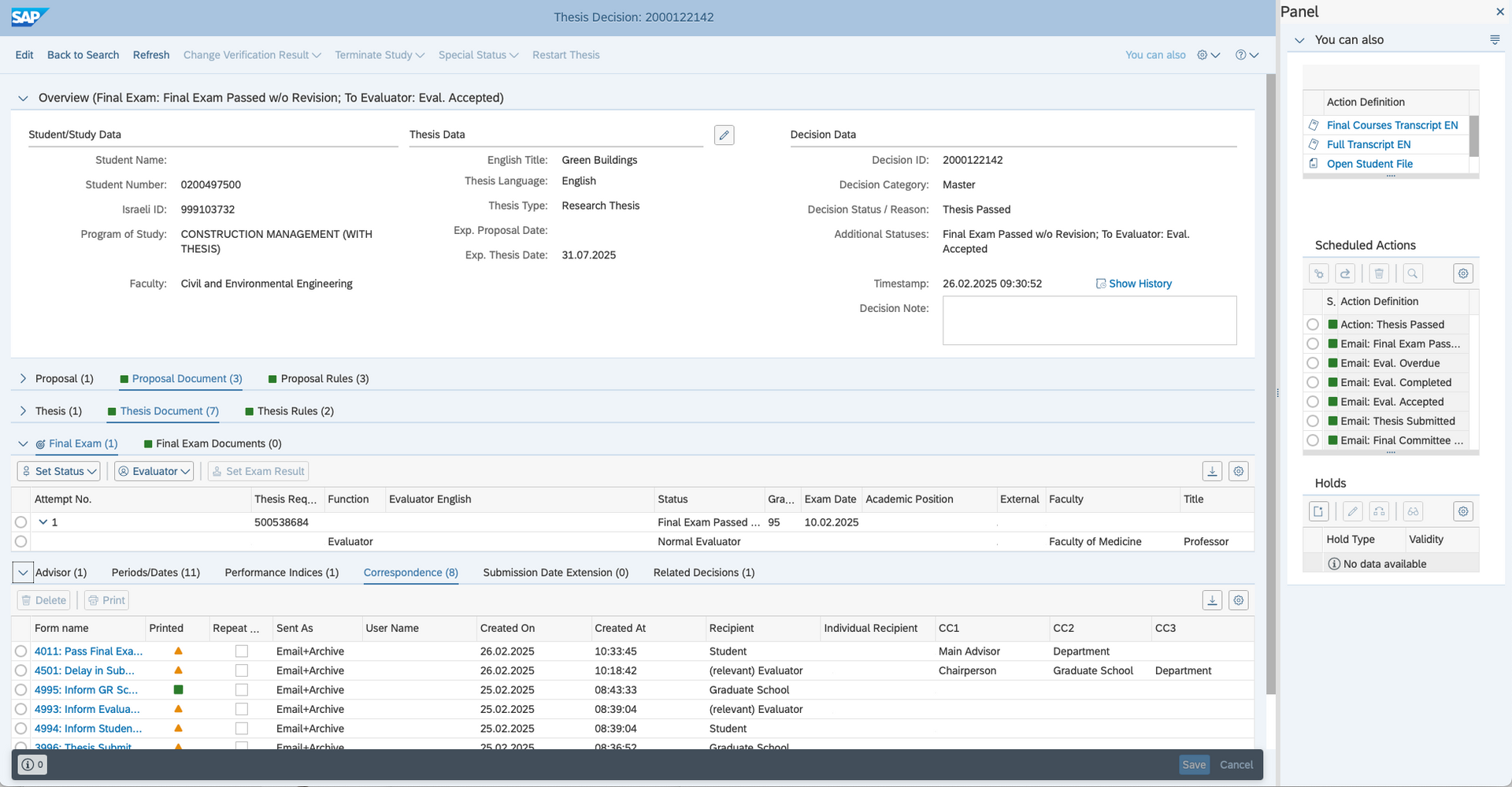Open the Set Status dropdown

59,471
